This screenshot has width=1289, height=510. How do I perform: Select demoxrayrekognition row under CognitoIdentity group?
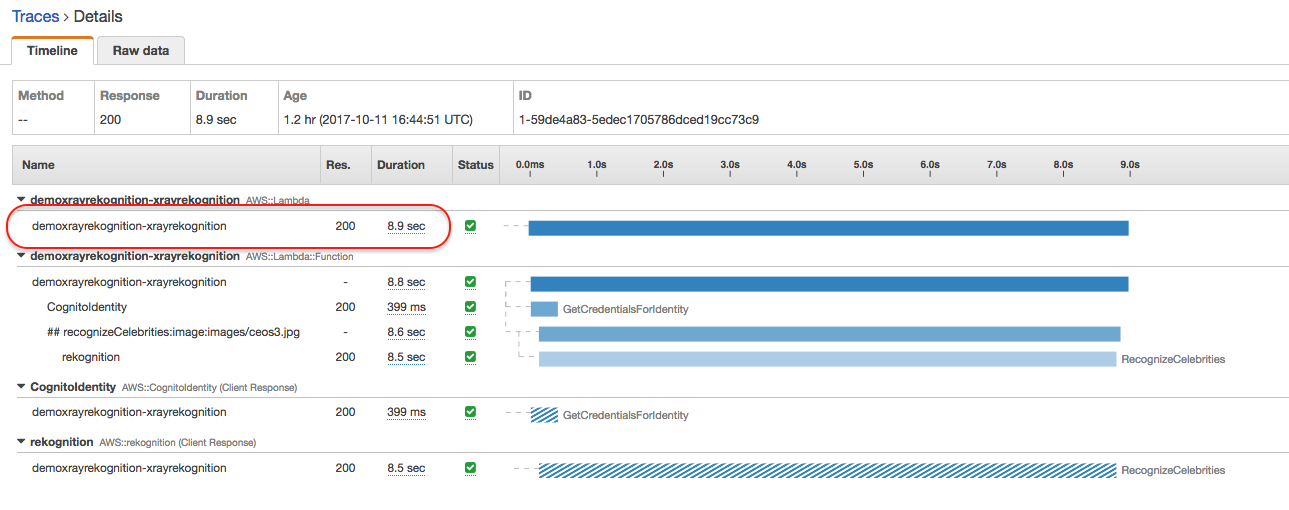pyautogui.click(x=129, y=412)
